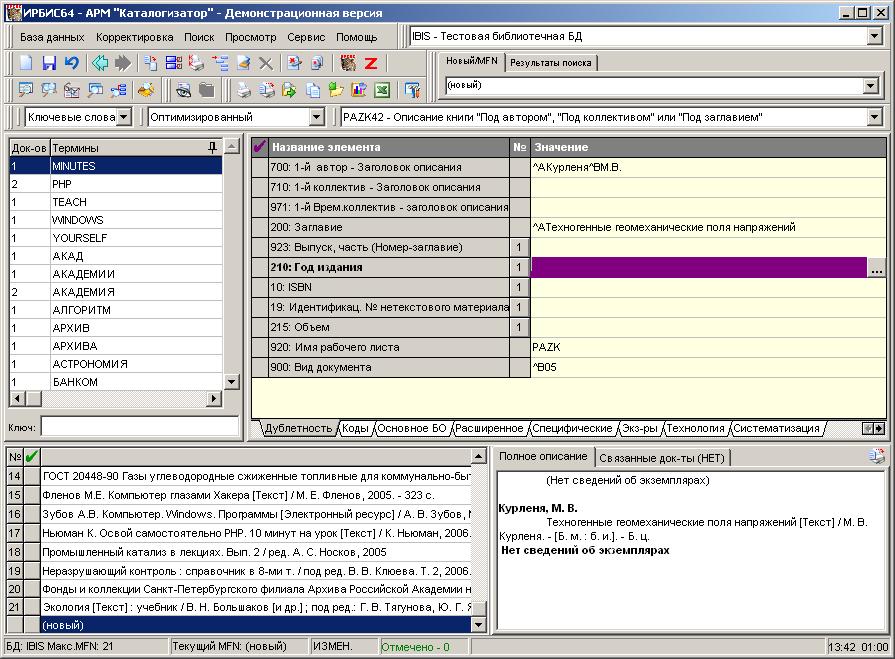Click the printer icon in second toolbar row
Viewport: 895px width, 659px height.
pos(242,90)
